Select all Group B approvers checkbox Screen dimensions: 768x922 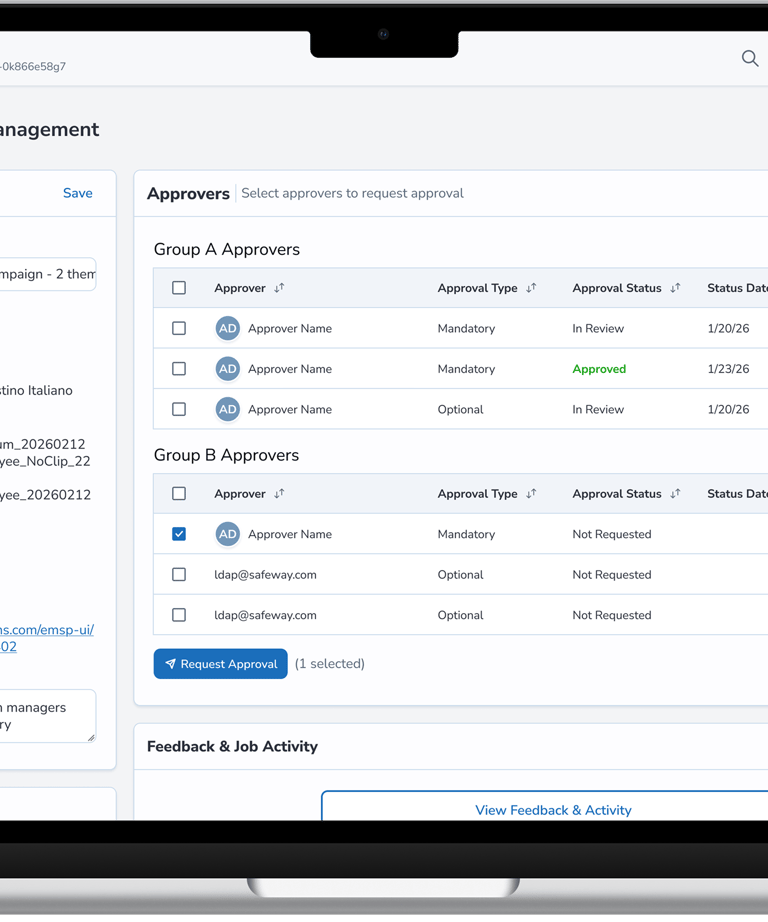(x=179, y=494)
